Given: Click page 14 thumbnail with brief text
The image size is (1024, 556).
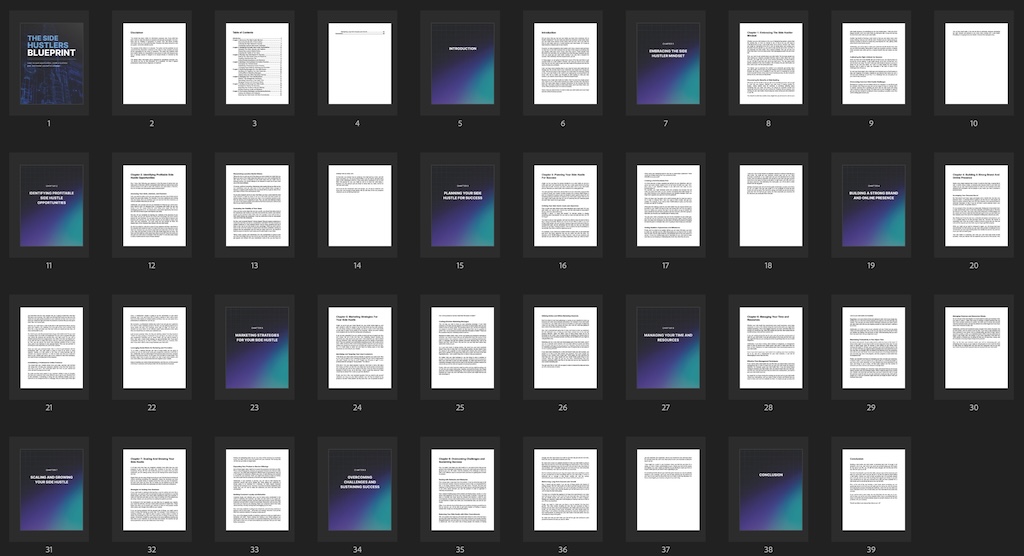Looking at the screenshot, I should point(360,205).
